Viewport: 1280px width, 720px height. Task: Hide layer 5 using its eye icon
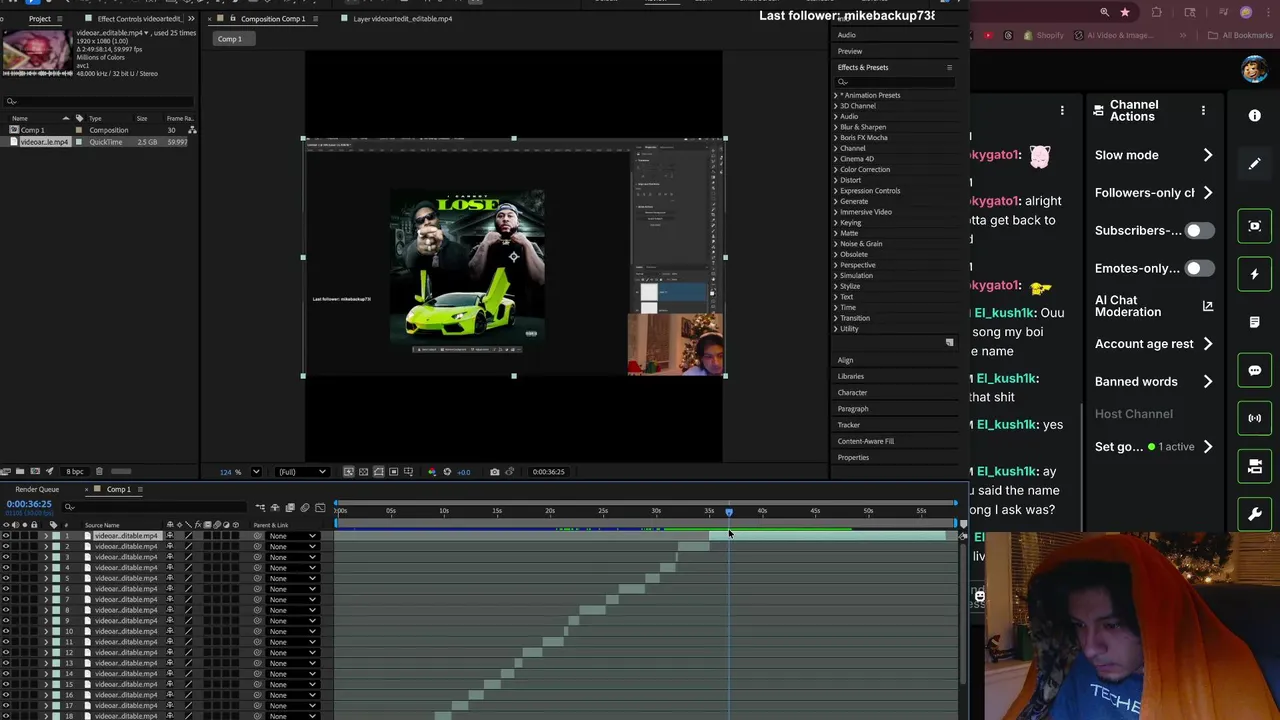(x=6, y=578)
